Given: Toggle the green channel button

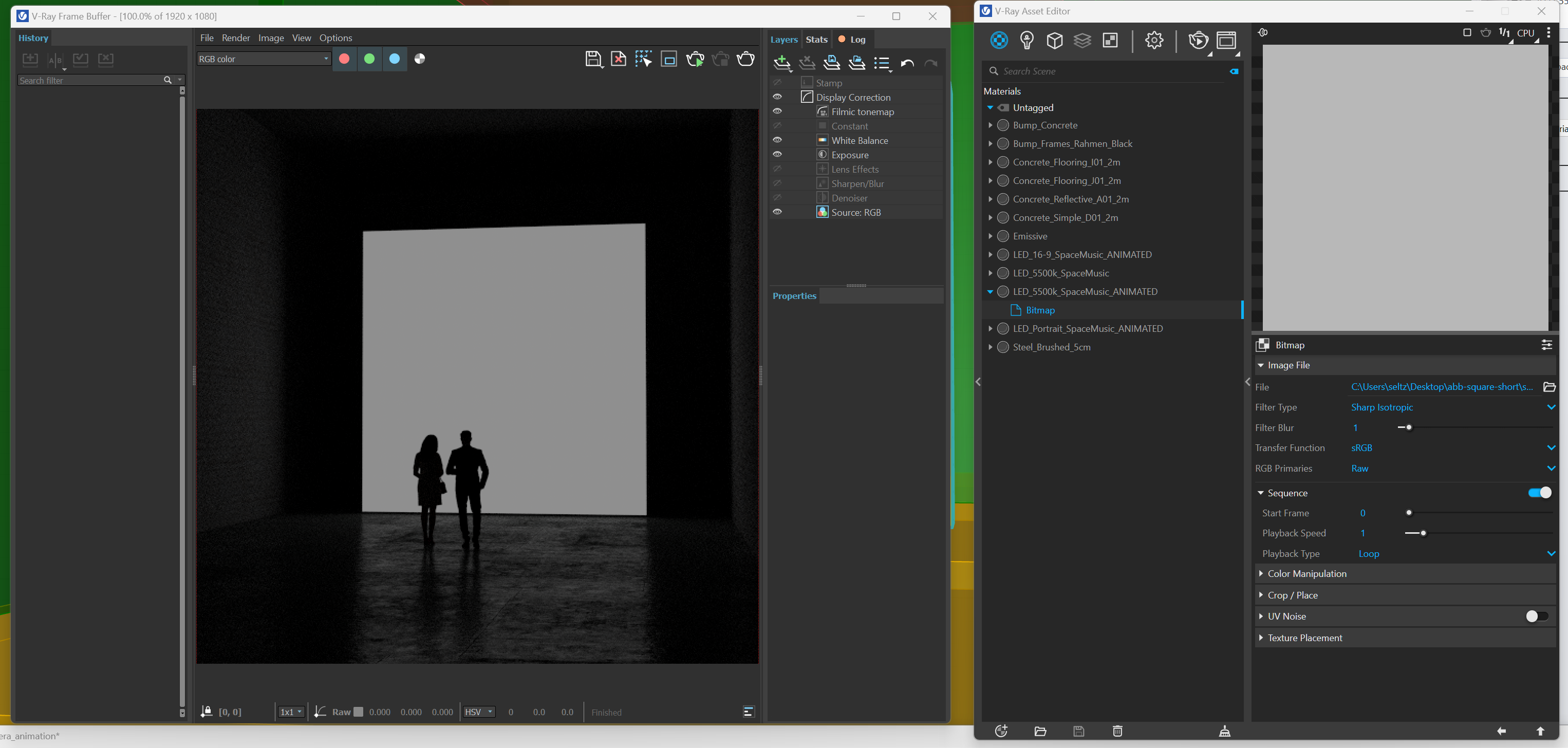Looking at the screenshot, I should (369, 59).
